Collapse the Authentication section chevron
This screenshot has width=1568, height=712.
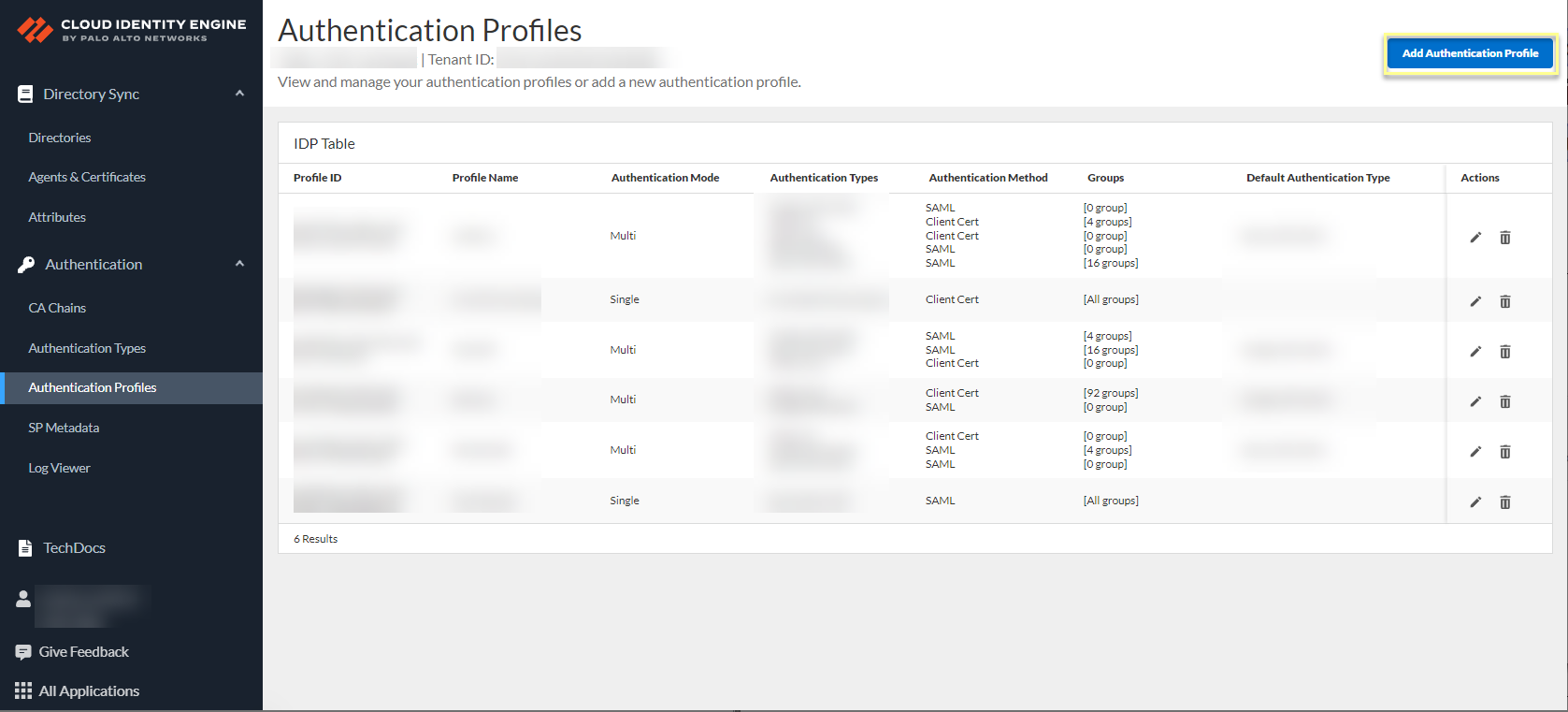tap(239, 264)
